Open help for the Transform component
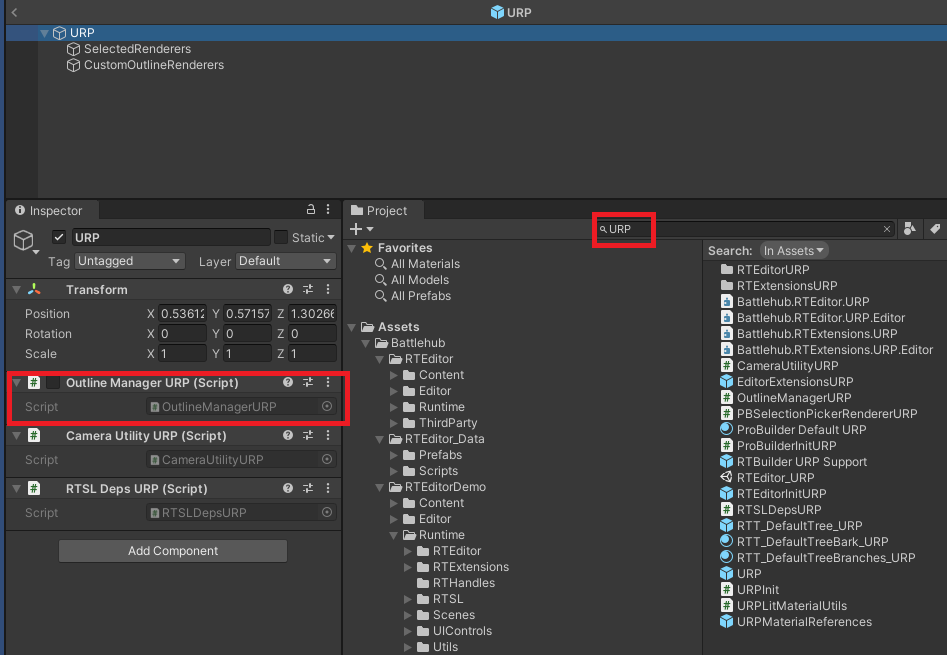 coord(288,289)
